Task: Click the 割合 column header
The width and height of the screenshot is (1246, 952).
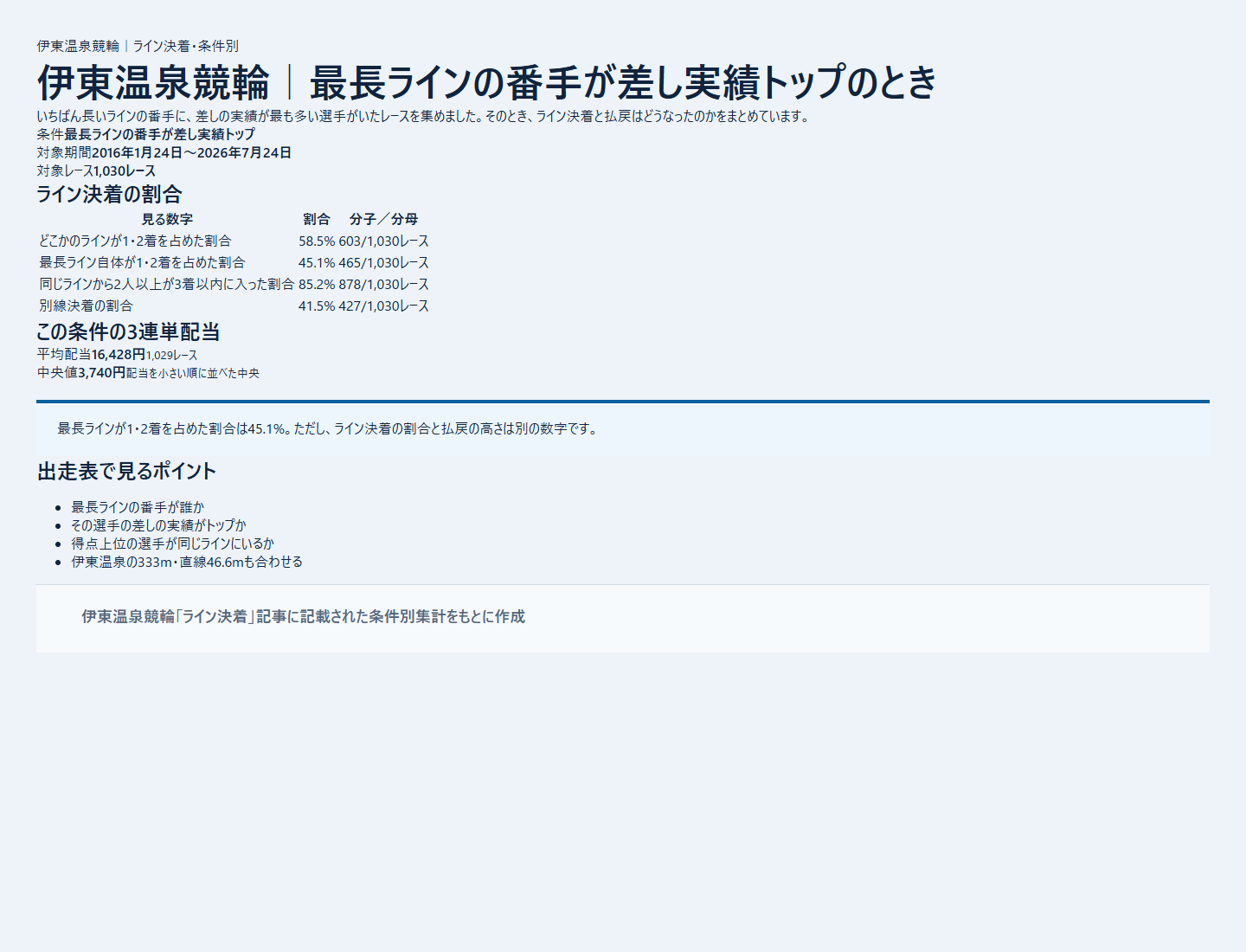Action: coord(317,219)
